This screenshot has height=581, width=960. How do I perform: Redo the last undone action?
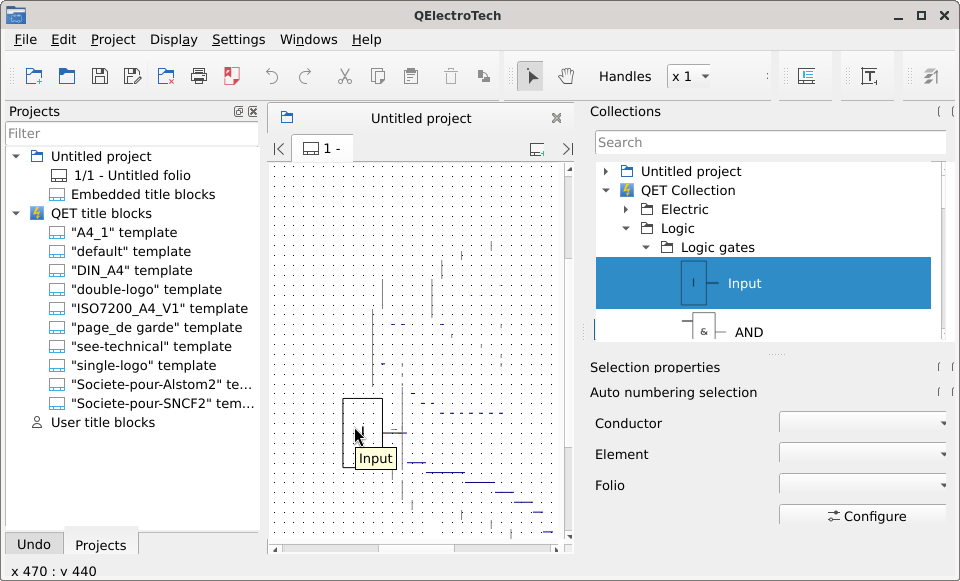305,77
